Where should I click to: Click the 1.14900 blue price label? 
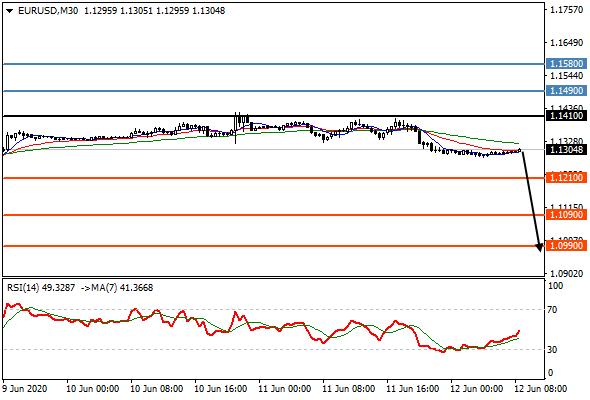click(x=566, y=91)
